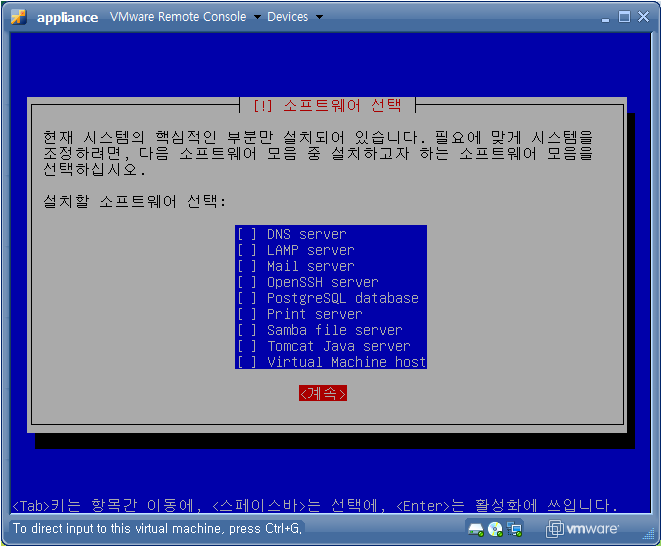This screenshot has height=547, width=662.
Task: Click the 'To direct input' status message
Action: point(157,528)
